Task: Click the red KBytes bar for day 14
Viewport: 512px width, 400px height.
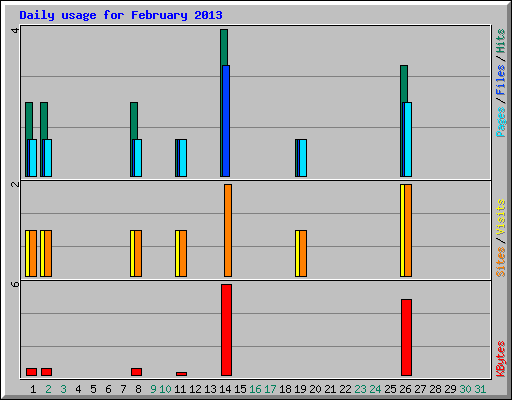Action: (226, 330)
